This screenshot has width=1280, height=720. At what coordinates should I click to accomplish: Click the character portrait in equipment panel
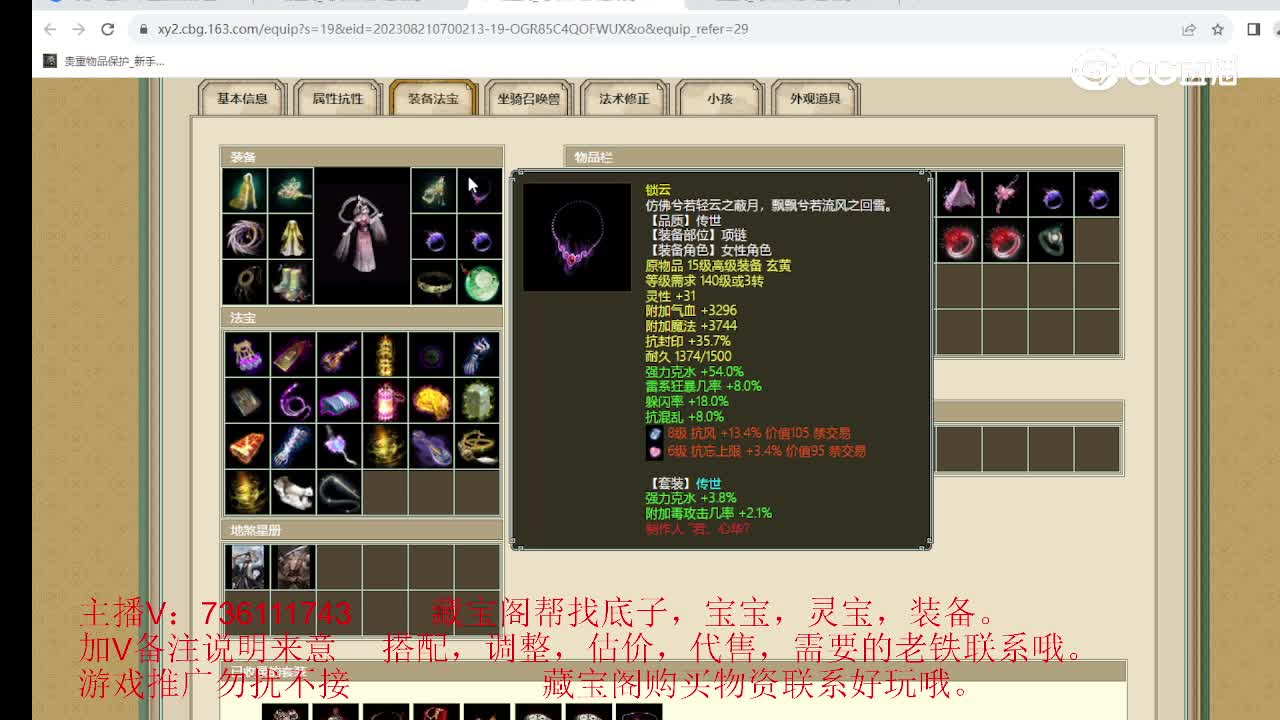[x=362, y=236]
